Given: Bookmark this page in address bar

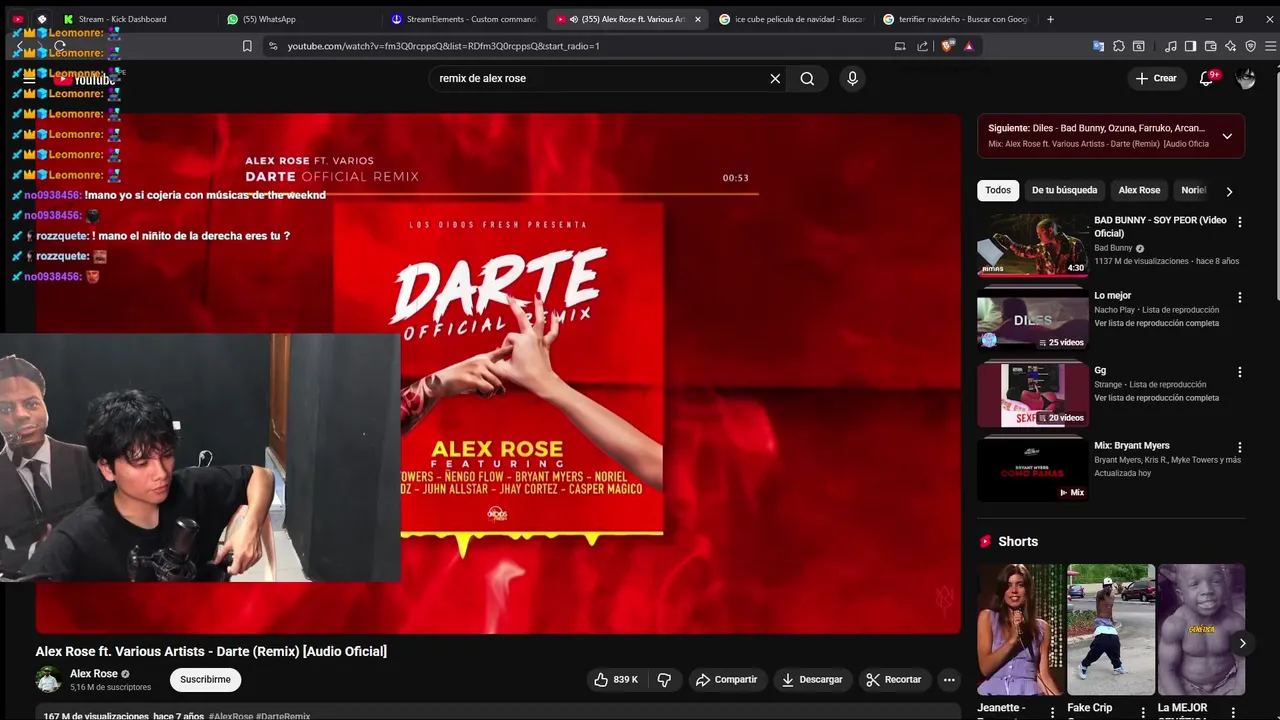Looking at the screenshot, I should 247,46.
